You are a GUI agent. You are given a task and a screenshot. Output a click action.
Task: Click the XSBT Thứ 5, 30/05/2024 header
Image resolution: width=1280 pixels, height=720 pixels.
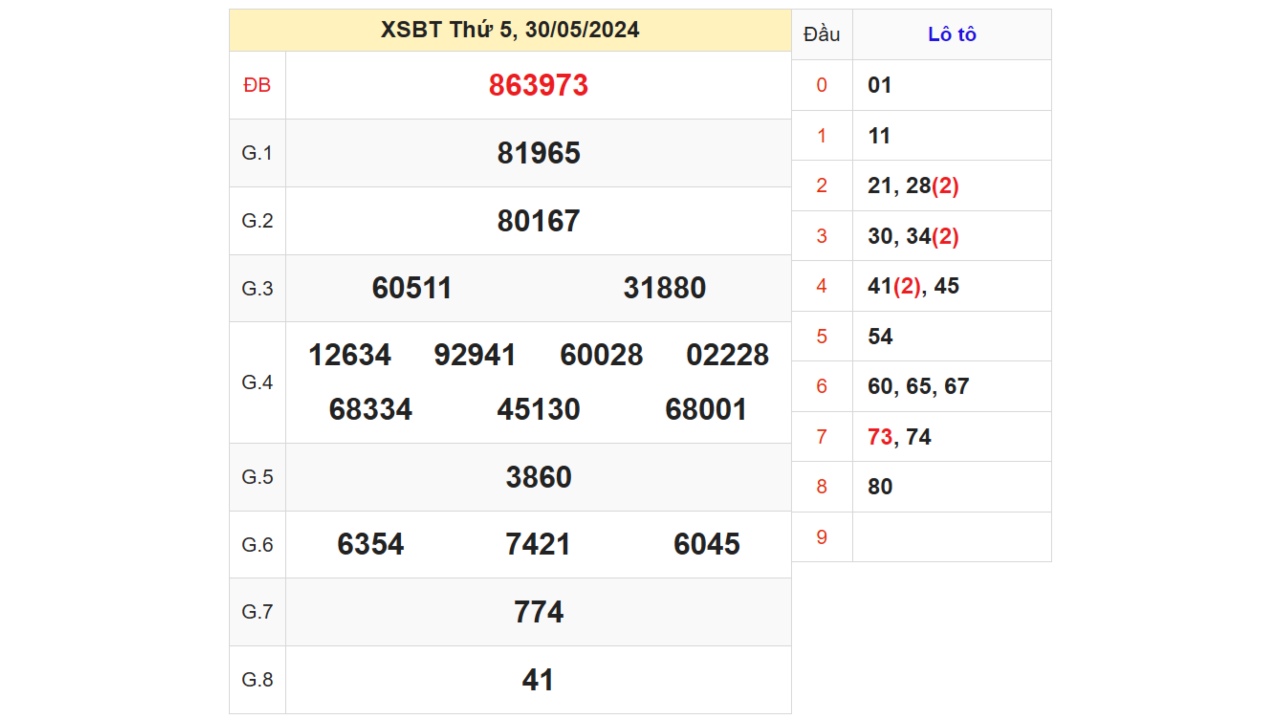[510, 30]
